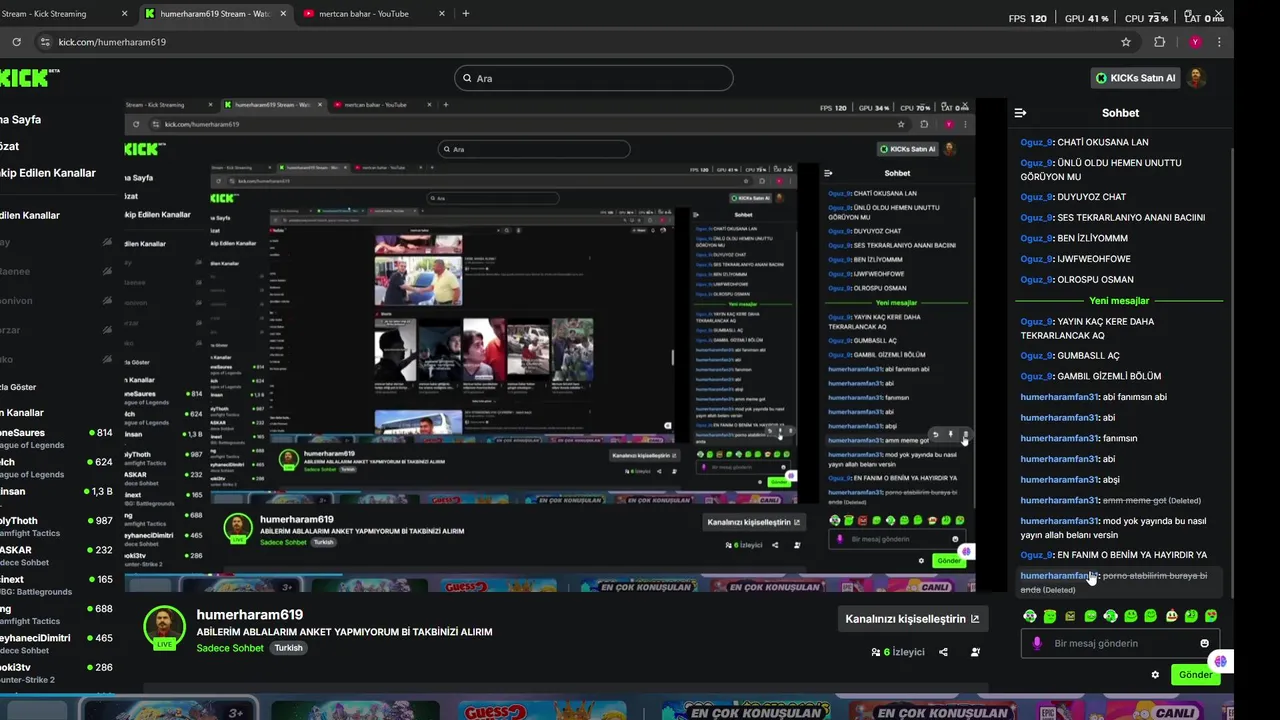Pick the clown-hat yellow emote
The image size is (1280, 720).
click(1171, 616)
